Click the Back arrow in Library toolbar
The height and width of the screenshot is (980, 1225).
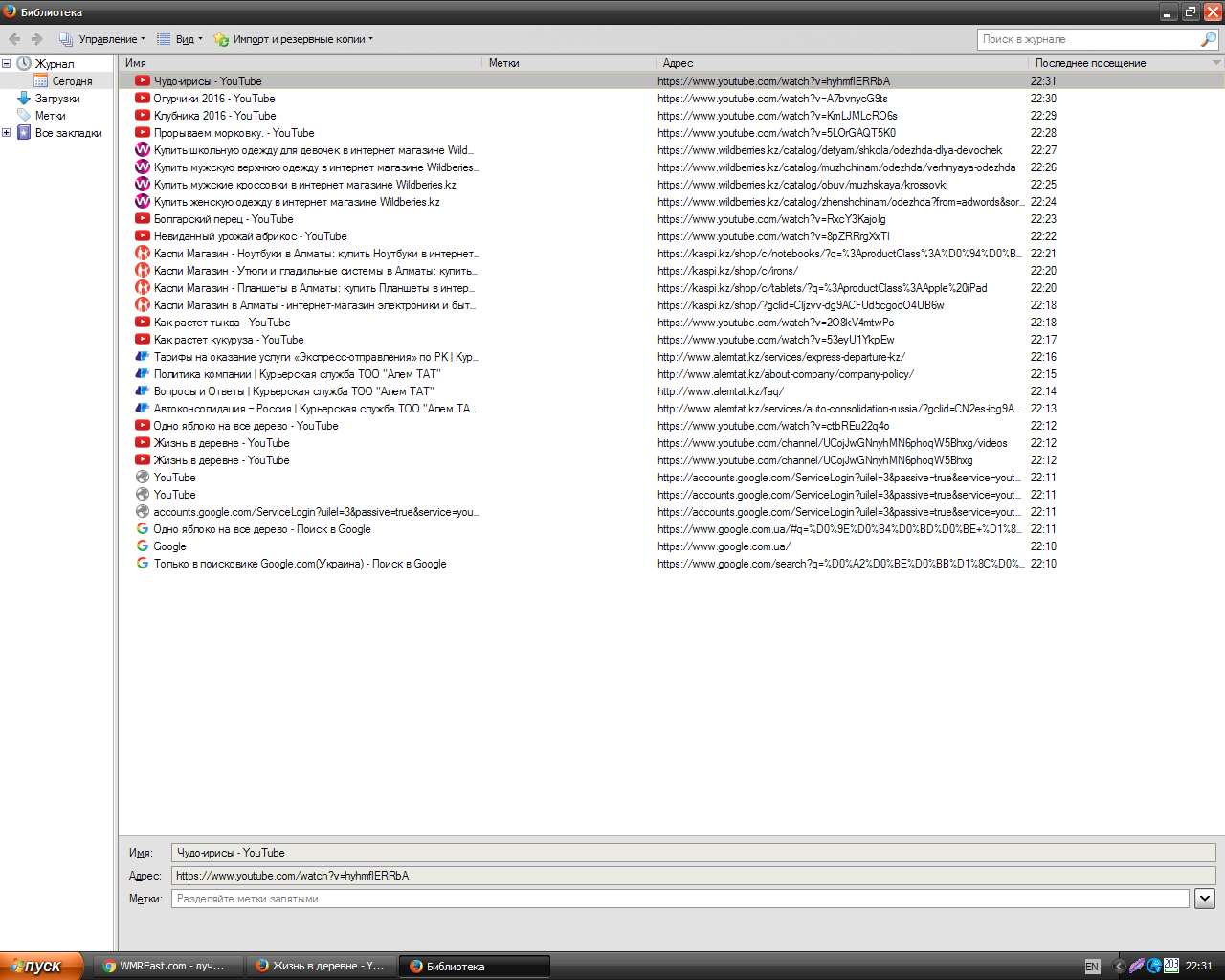tap(14, 39)
